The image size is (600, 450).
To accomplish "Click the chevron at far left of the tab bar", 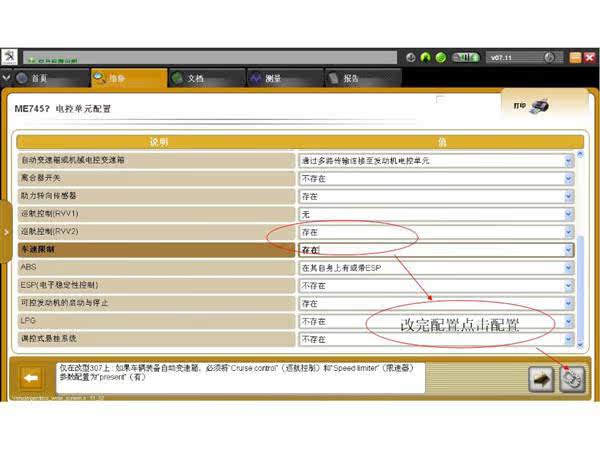I will click(6, 78).
